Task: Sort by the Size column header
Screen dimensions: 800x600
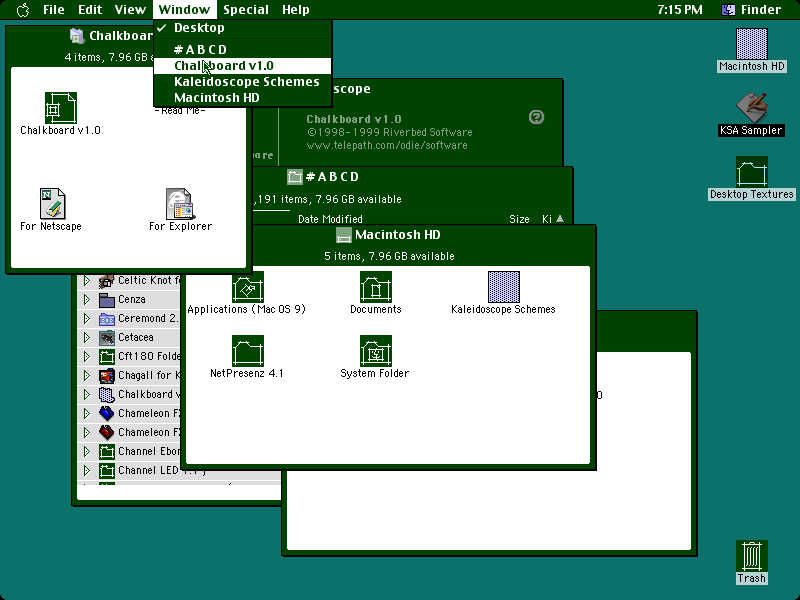Action: click(x=519, y=219)
